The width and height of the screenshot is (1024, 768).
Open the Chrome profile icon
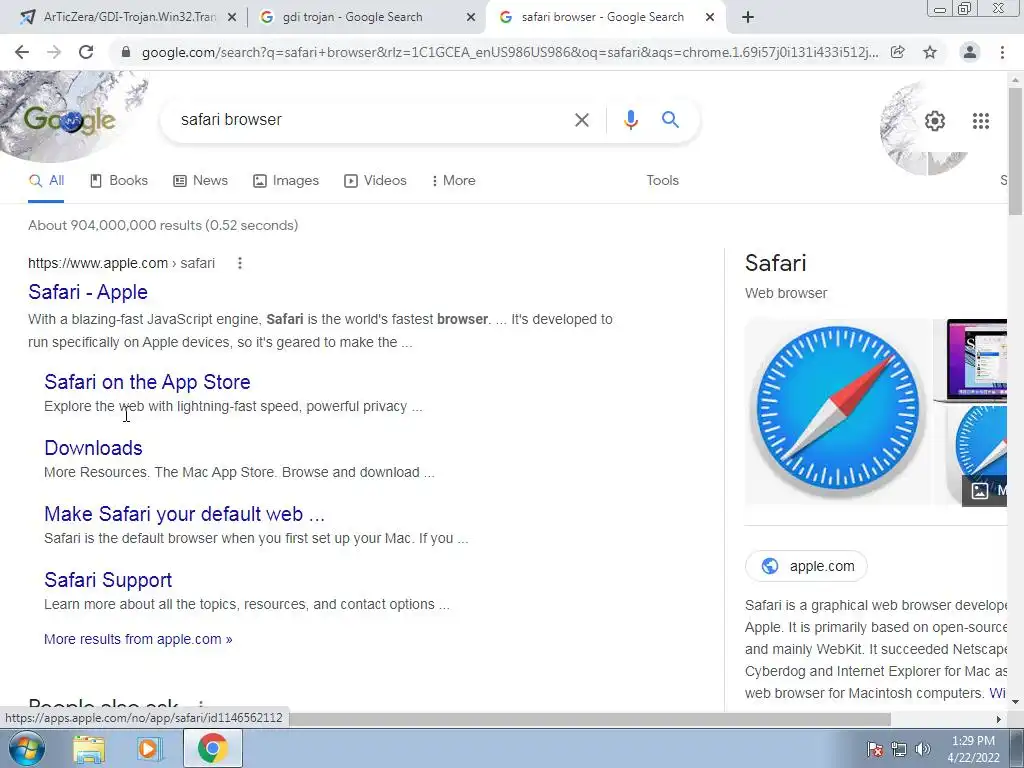(x=970, y=52)
